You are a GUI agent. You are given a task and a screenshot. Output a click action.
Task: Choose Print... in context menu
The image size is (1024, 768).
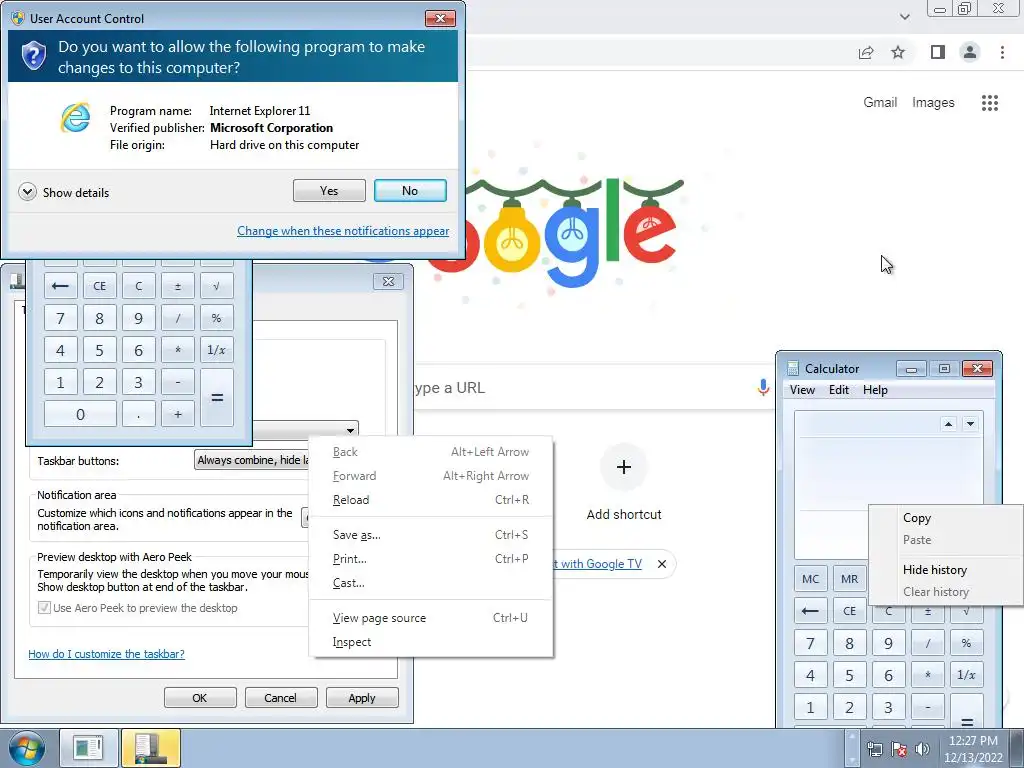(431, 559)
